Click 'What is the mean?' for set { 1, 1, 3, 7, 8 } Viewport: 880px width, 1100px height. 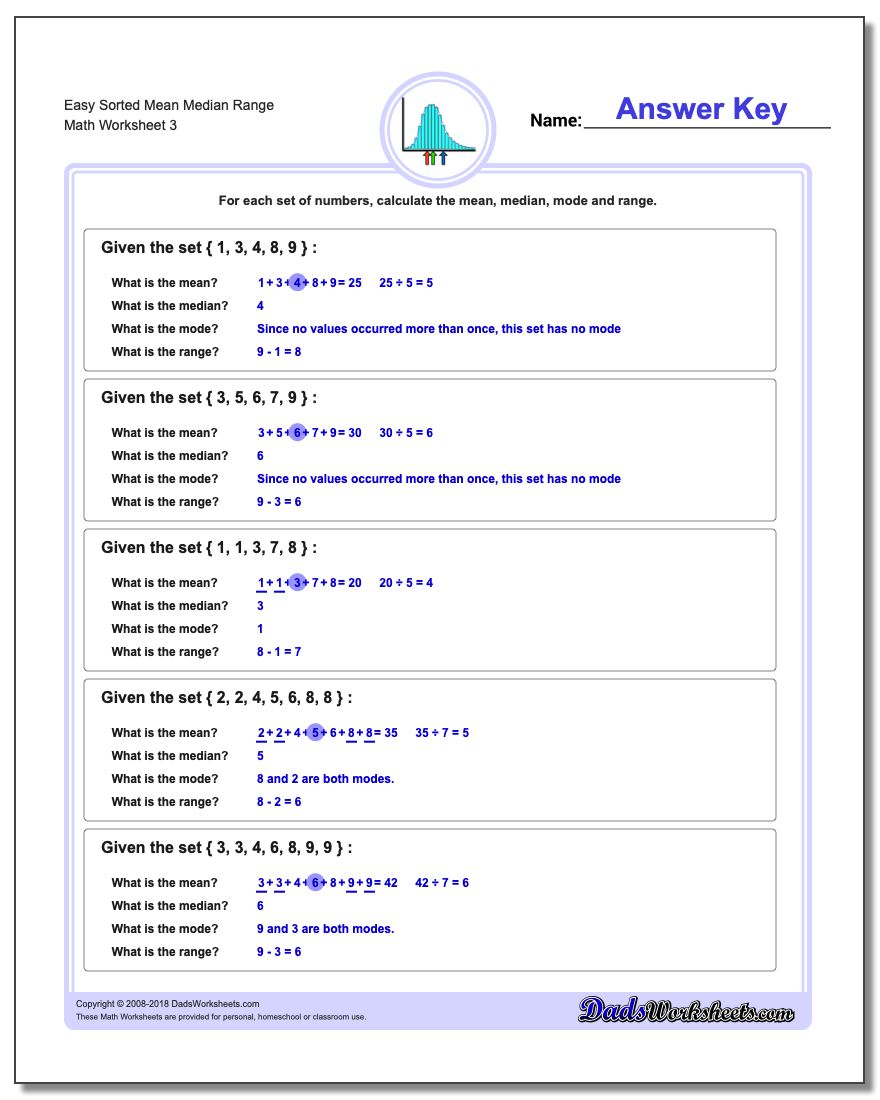[x=164, y=583]
